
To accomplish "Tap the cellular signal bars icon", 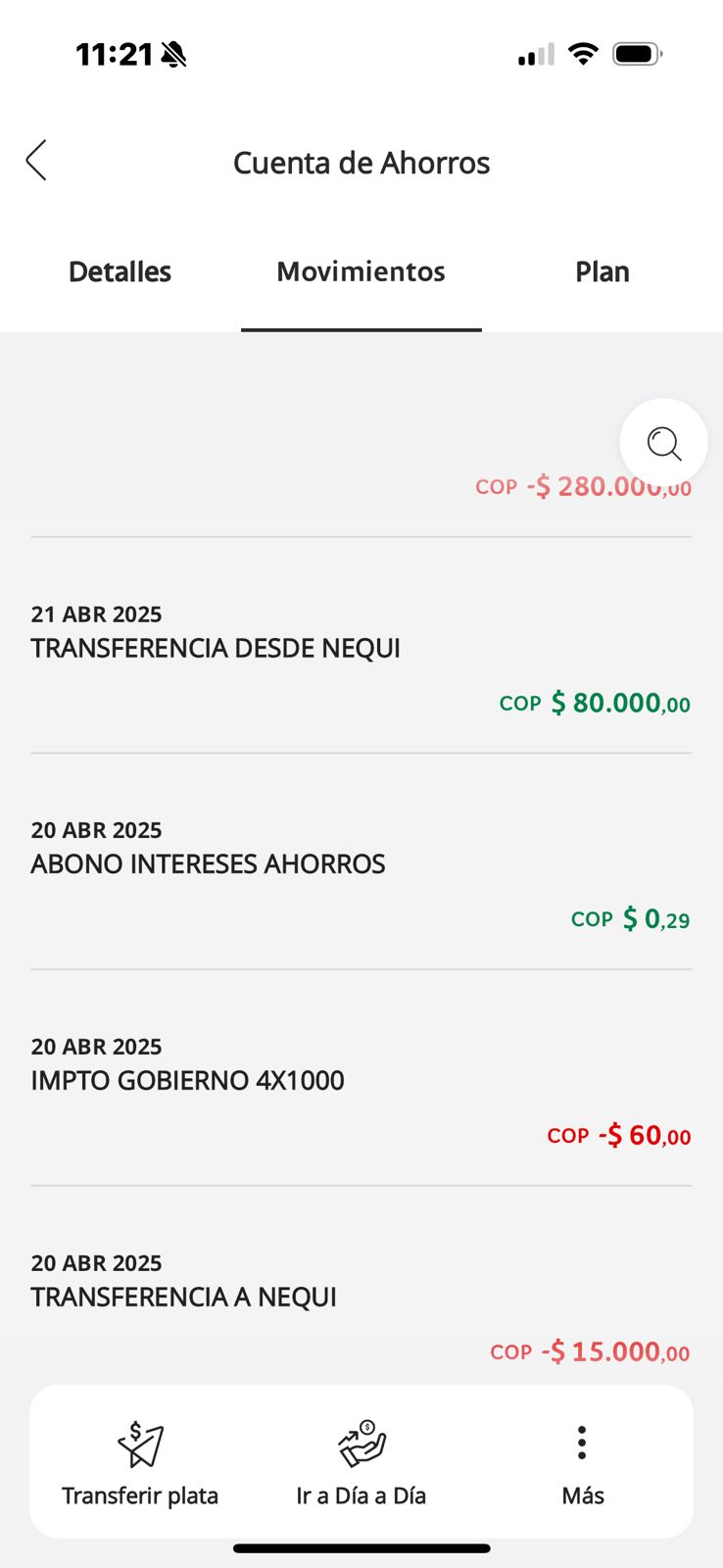I will (536, 55).
